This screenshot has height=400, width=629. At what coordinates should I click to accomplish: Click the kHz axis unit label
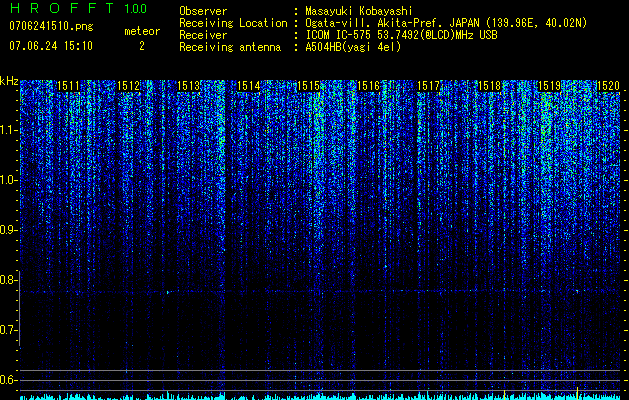click(x=9, y=81)
